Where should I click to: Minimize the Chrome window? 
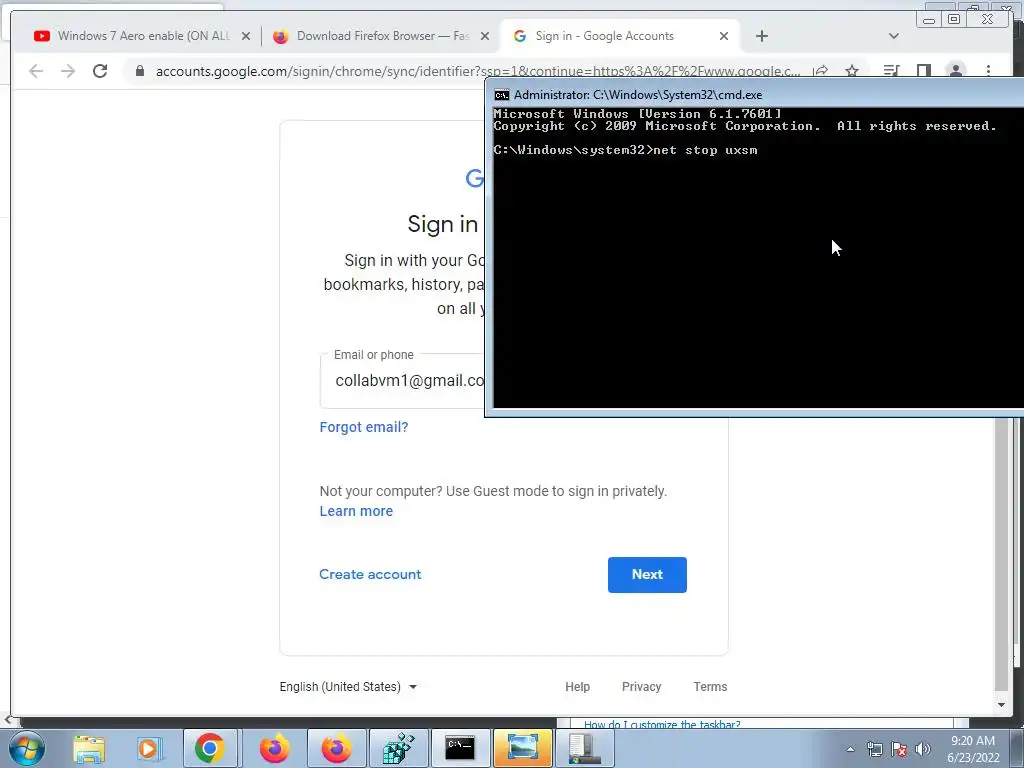[x=929, y=20]
